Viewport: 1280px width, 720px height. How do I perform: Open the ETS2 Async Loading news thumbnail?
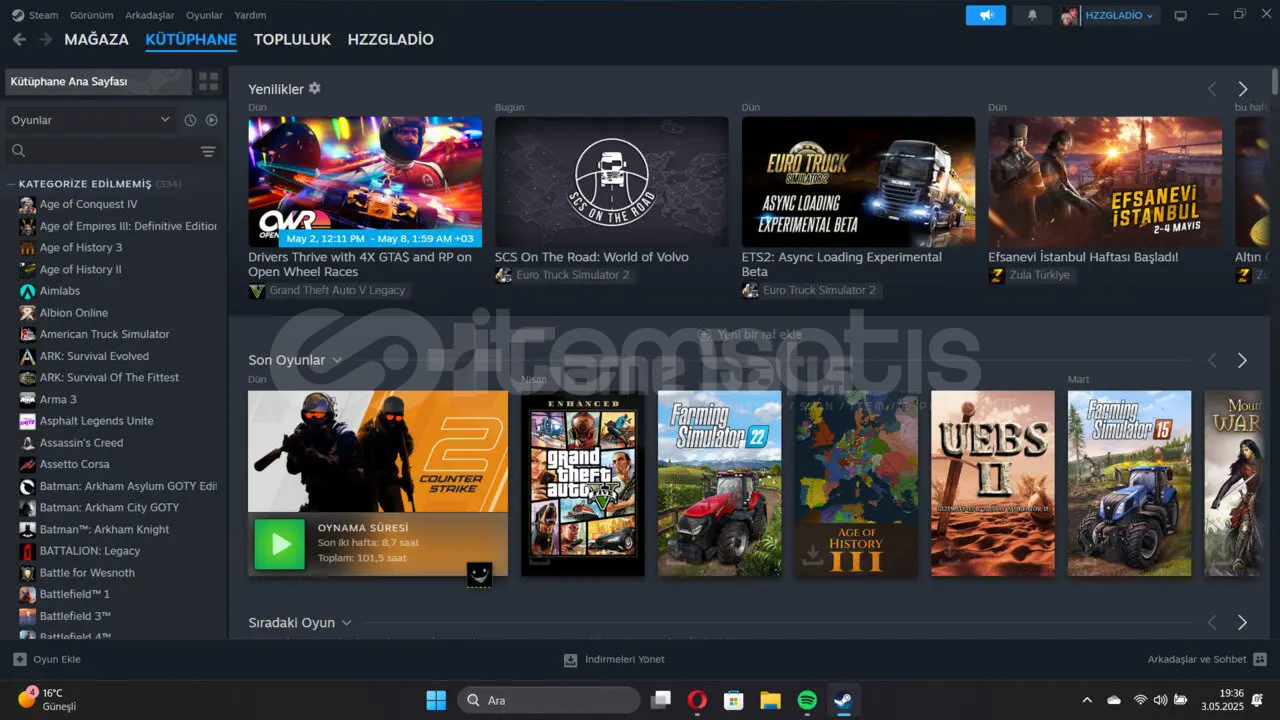point(858,182)
